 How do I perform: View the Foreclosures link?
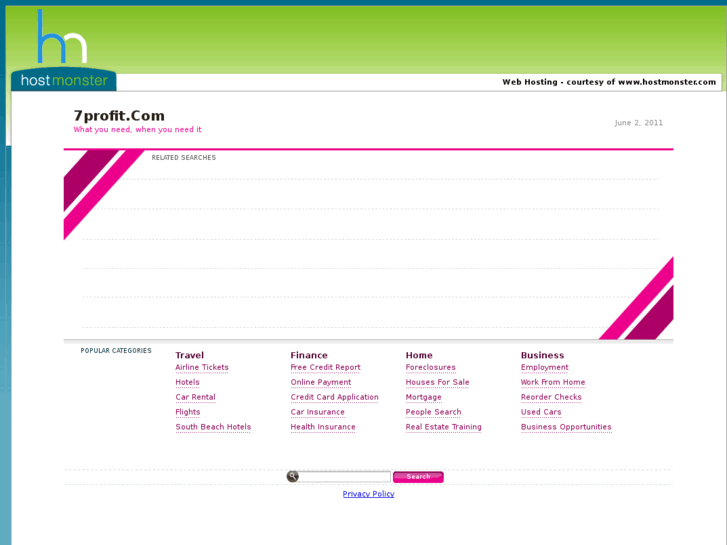(x=430, y=367)
